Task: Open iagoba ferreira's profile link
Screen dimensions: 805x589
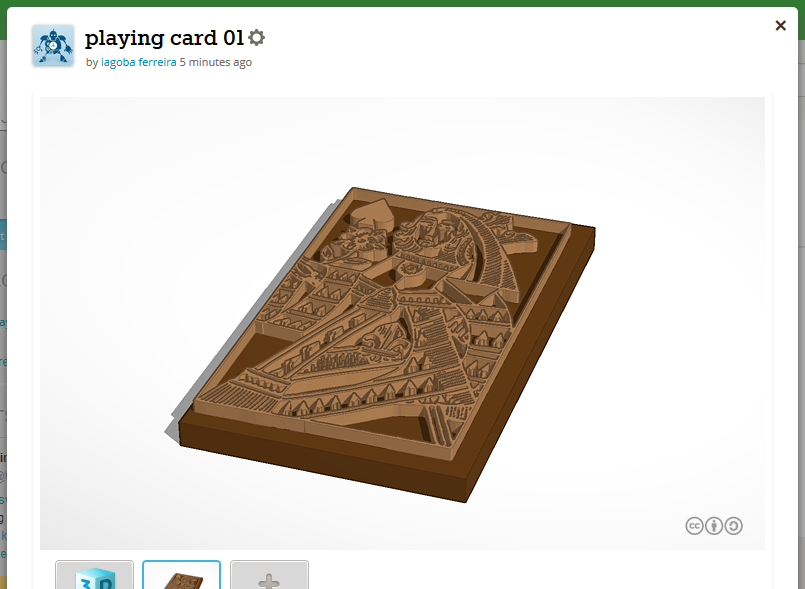Action: 139,62
